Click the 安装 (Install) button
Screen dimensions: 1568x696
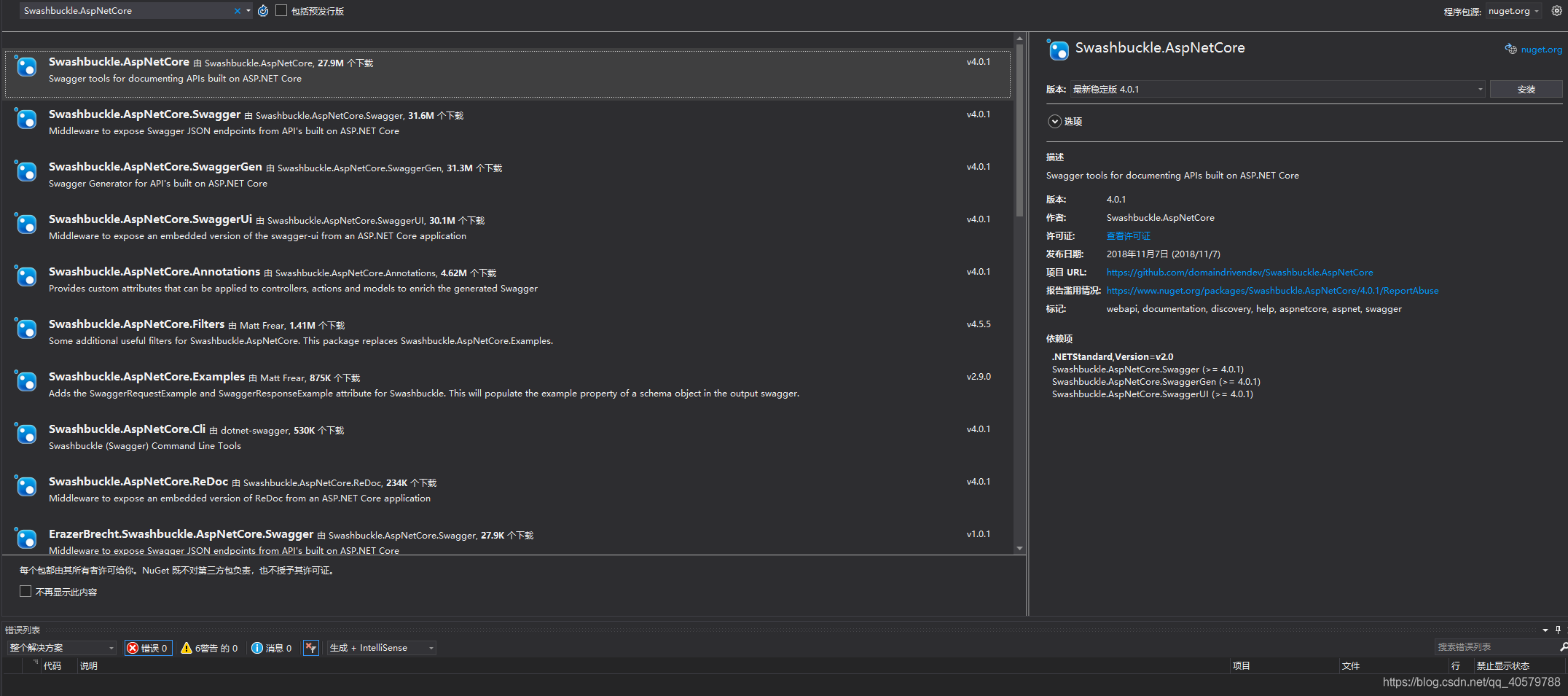click(x=1526, y=89)
